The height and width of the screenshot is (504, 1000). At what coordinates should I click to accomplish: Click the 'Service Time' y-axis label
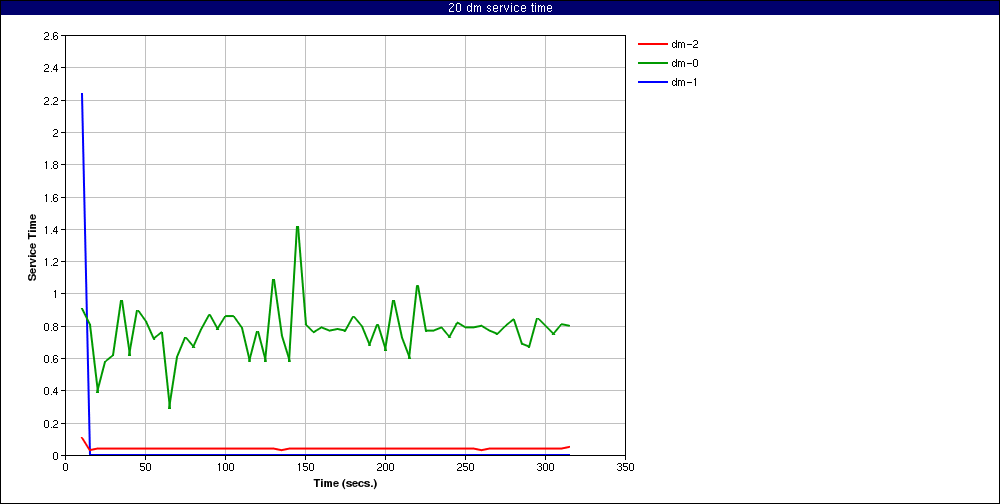pyautogui.click(x=32, y=247)
